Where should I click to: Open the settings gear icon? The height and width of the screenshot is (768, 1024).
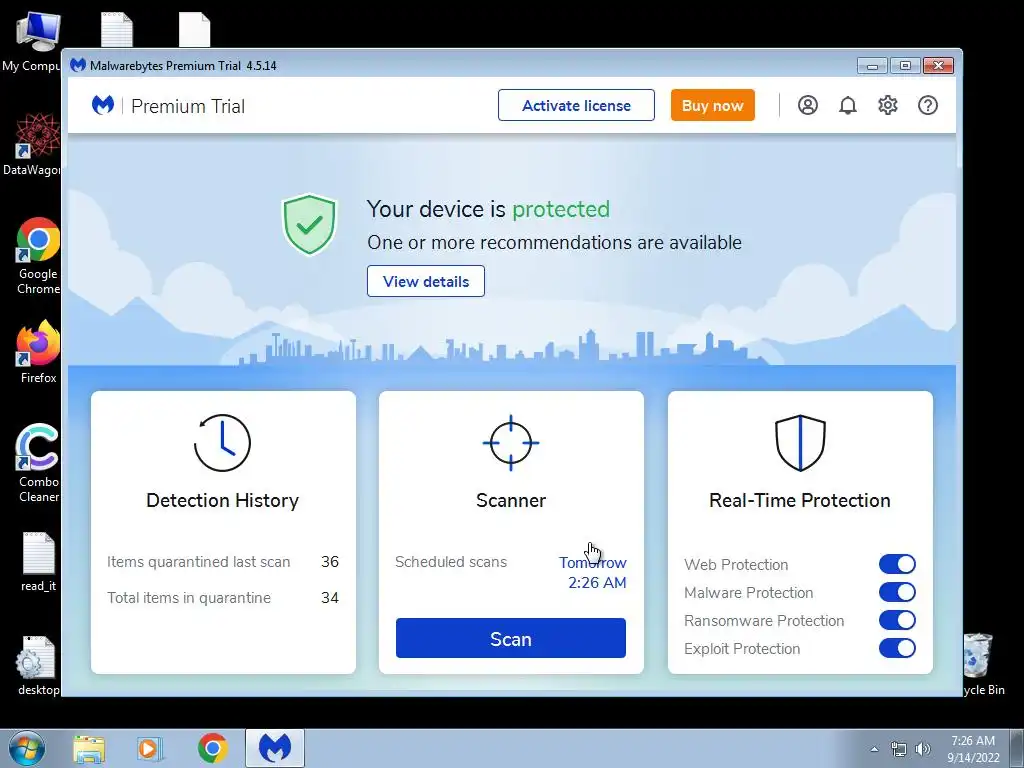[888, 105]
